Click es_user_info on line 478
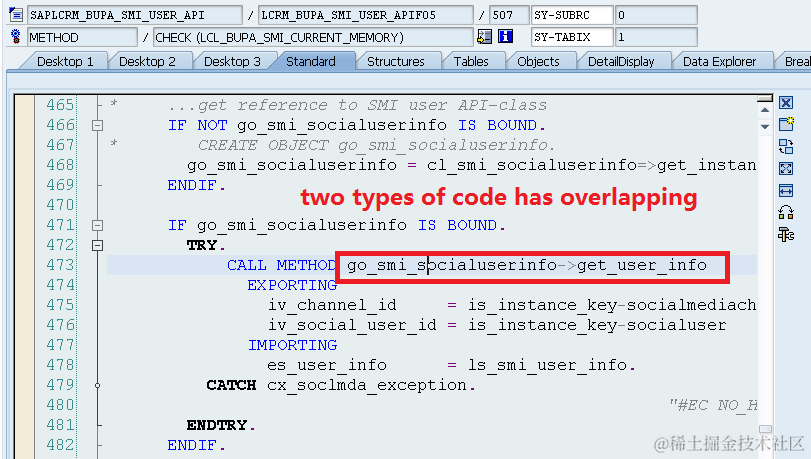Screen dimensions: 811x459 tap(327, 365)
